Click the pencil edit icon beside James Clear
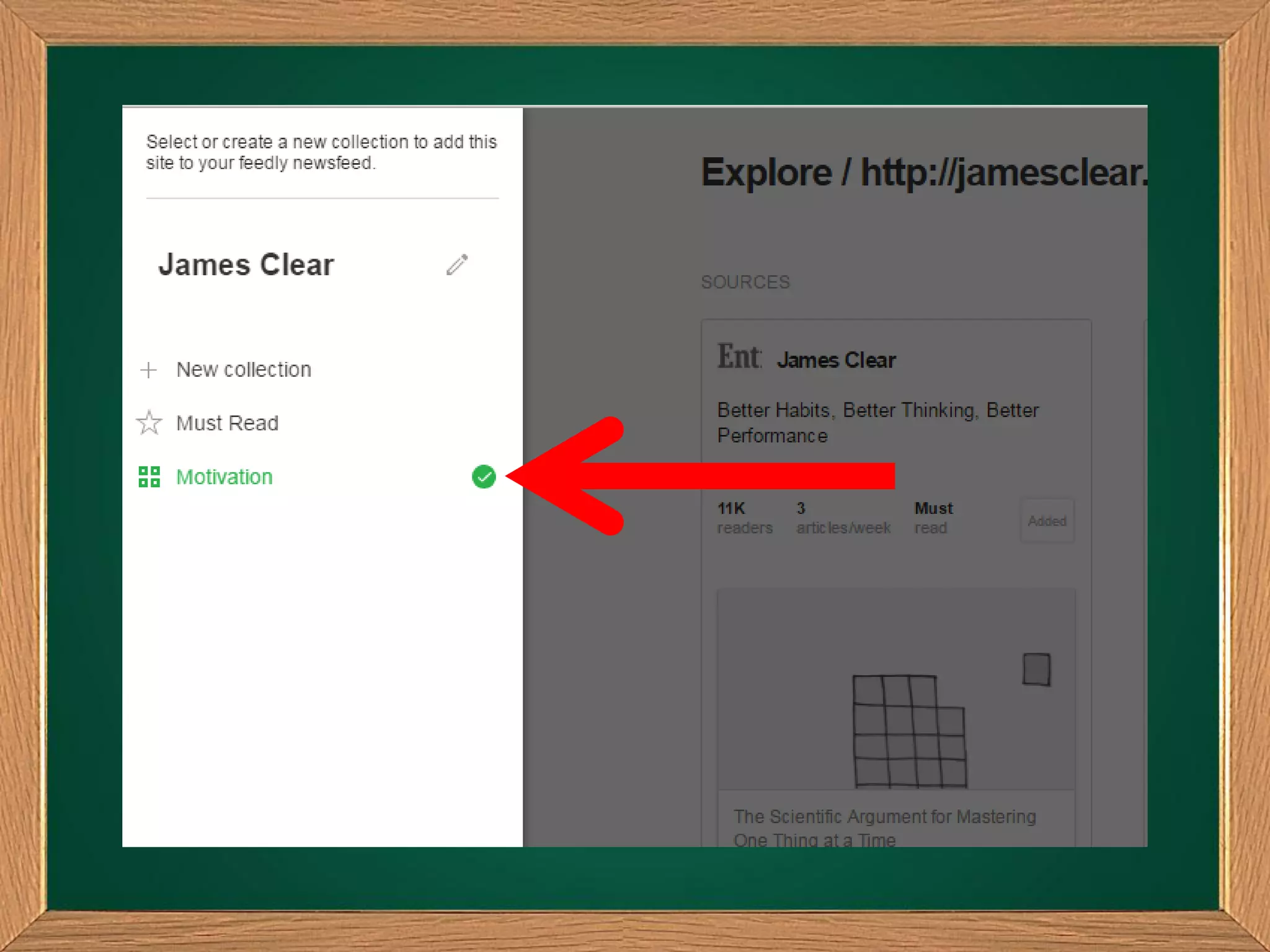 pyautogui.click(x=457, y=265)
